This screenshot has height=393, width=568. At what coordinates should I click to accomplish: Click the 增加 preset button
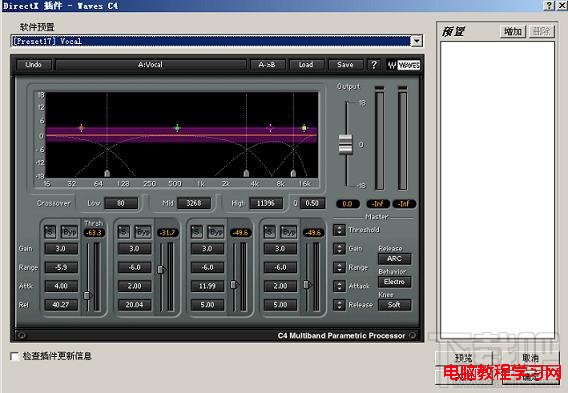[x=513, y=32]
